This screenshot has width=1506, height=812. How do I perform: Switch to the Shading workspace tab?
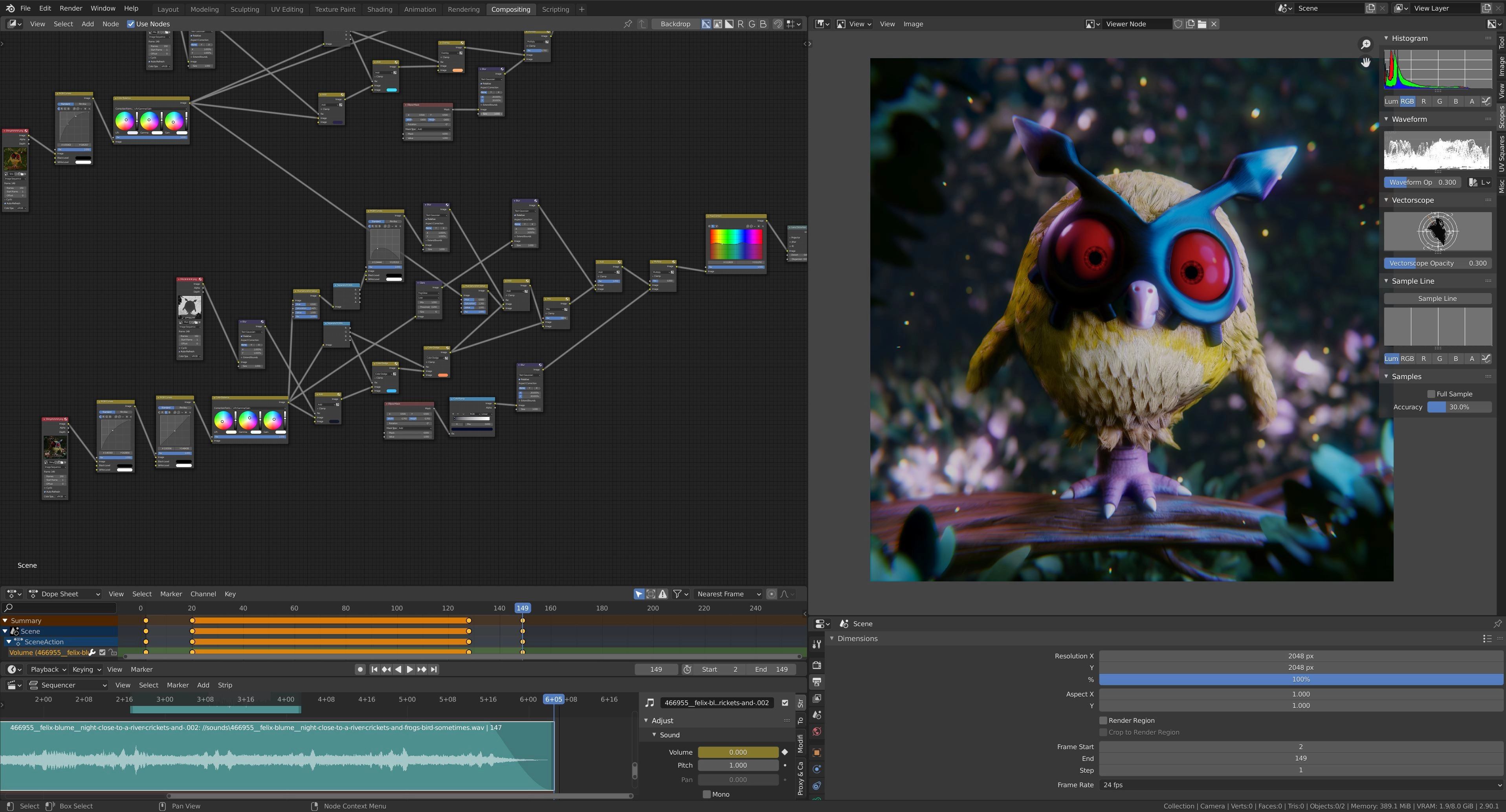tap(380, 9)
